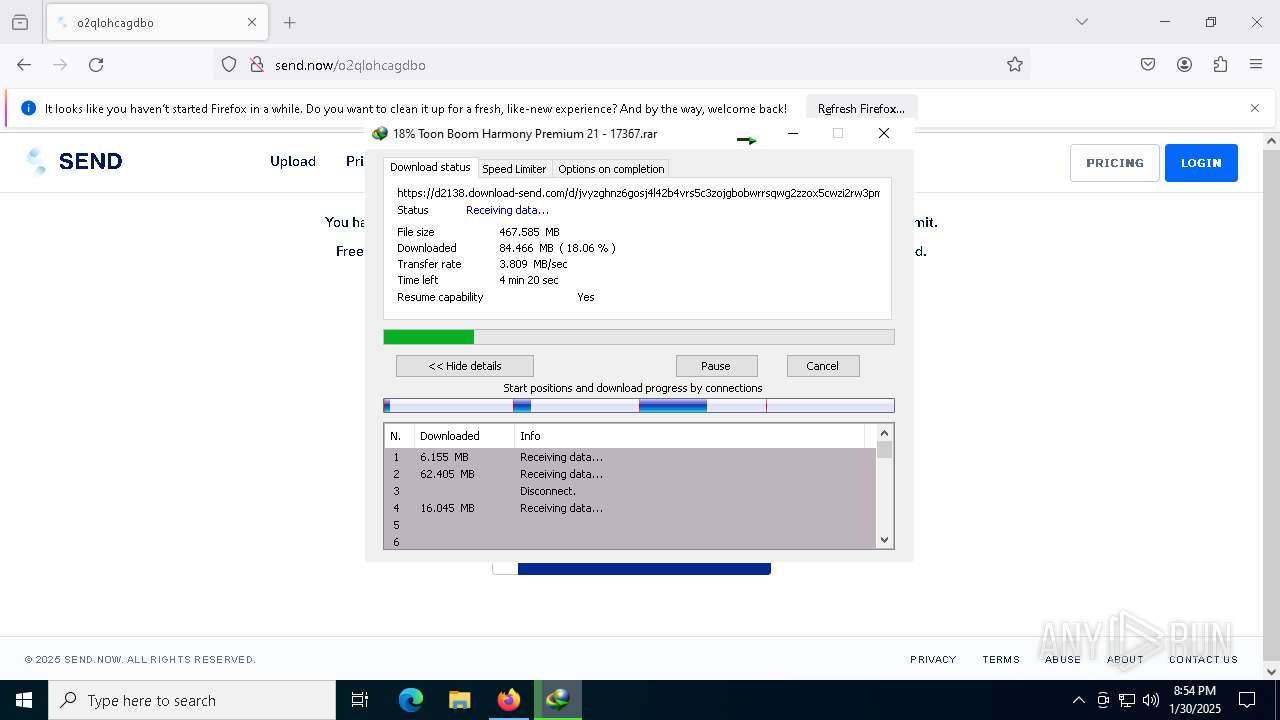The height and width of the screenshot is (720, 1280).
Task: Click the connections progress segment bar
Action: pyautogui.click(x=639, y=405)
